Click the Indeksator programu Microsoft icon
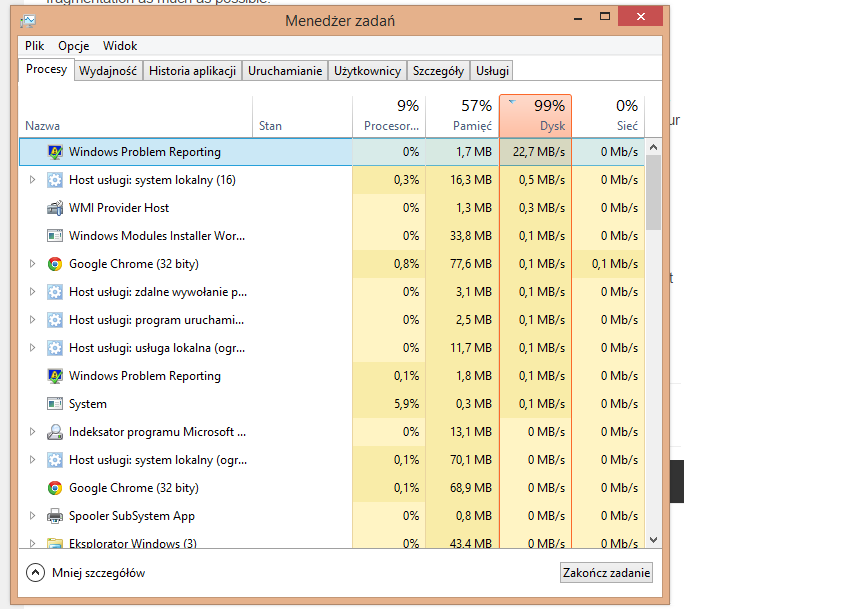Viewport: 864px width, 609px height. tap(55, 432)
